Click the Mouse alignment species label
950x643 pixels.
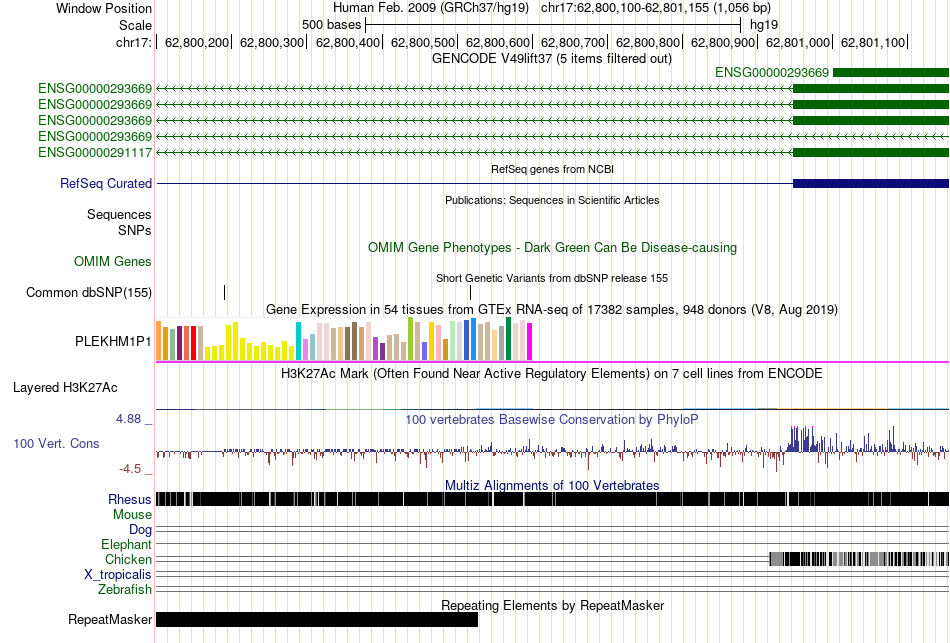click(x=132, y=515)
